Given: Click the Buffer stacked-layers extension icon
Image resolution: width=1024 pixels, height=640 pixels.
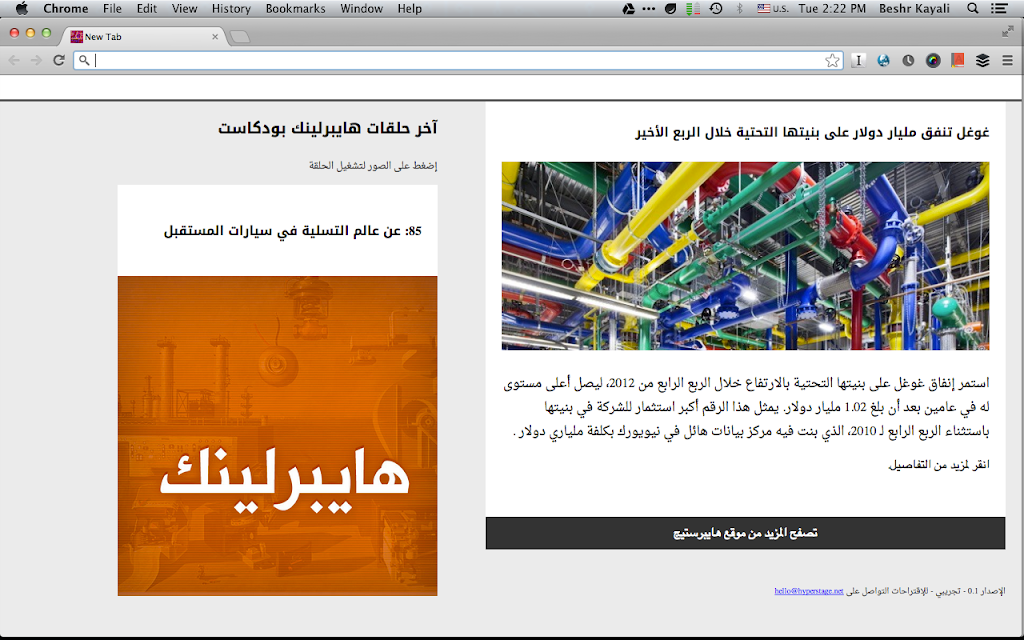Looking at the screenshot, I should tap(983, 60).
